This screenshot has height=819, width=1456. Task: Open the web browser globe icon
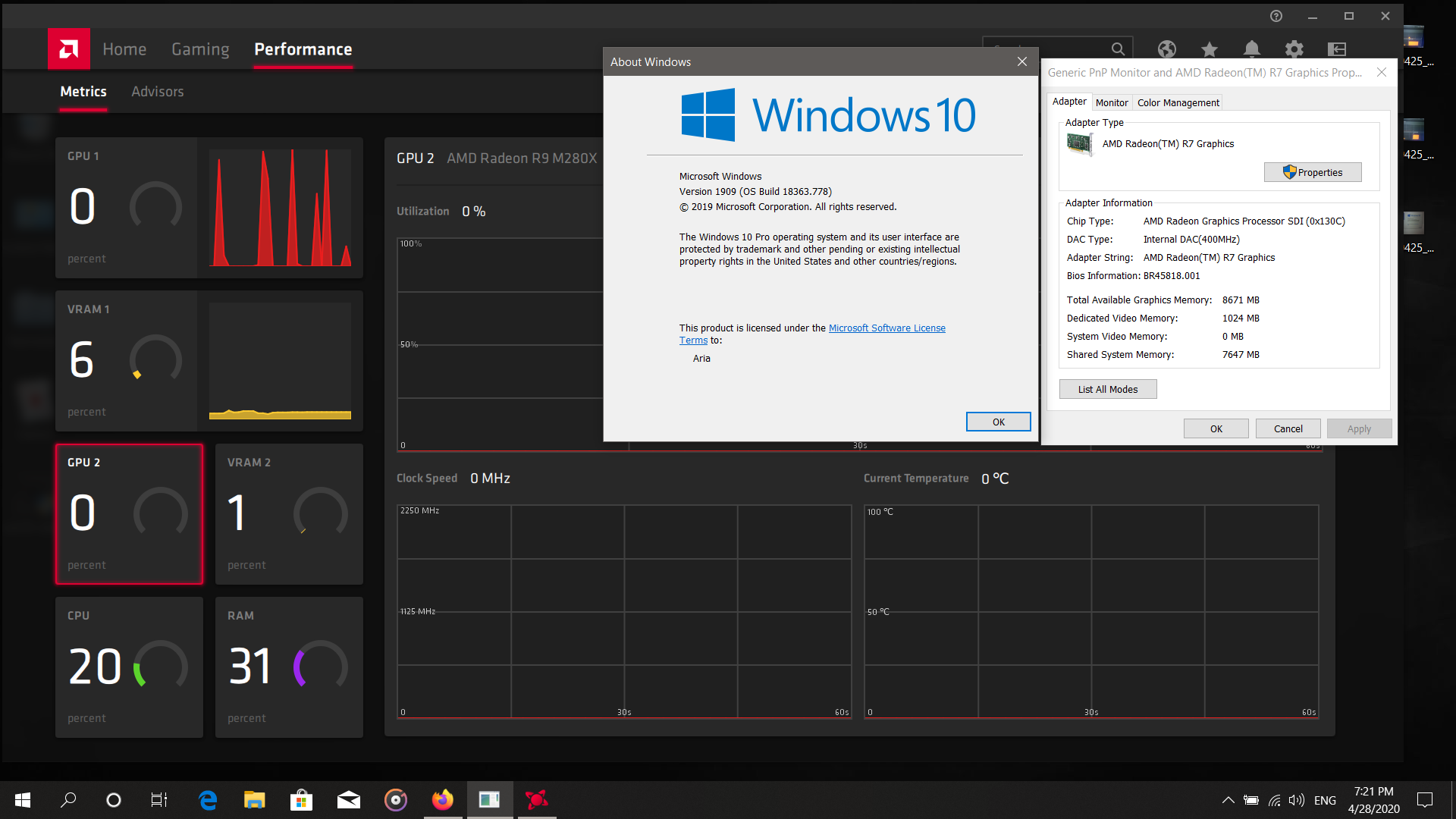(1166, 49)
